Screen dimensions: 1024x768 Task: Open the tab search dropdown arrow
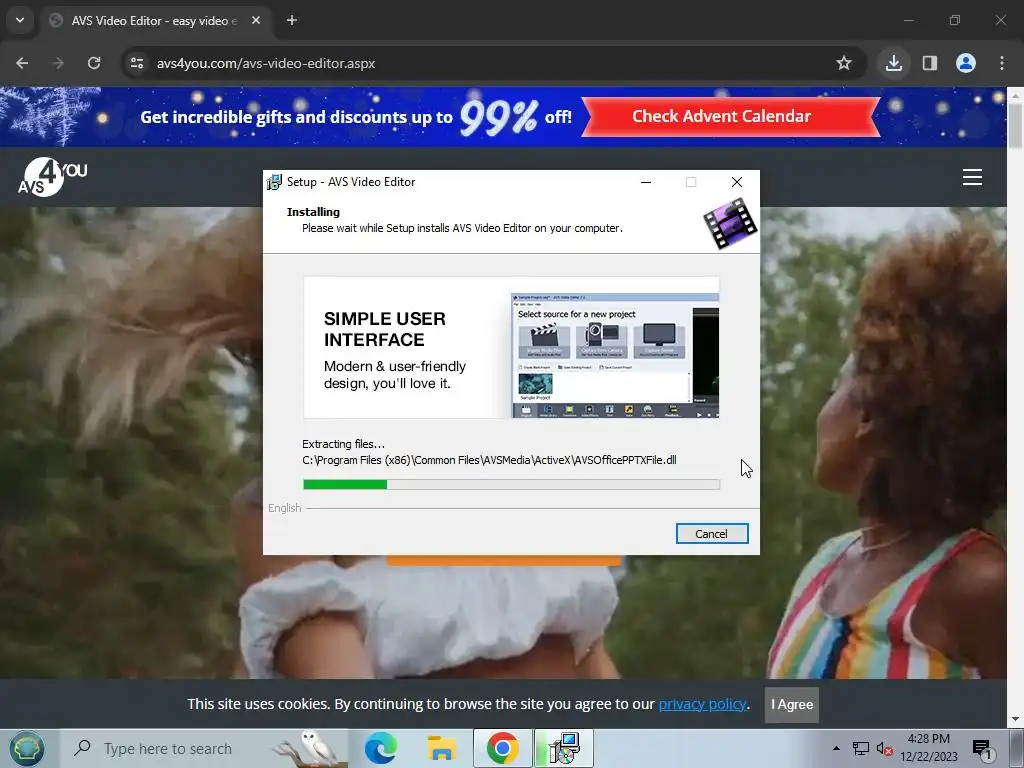[x=20, y=20]
